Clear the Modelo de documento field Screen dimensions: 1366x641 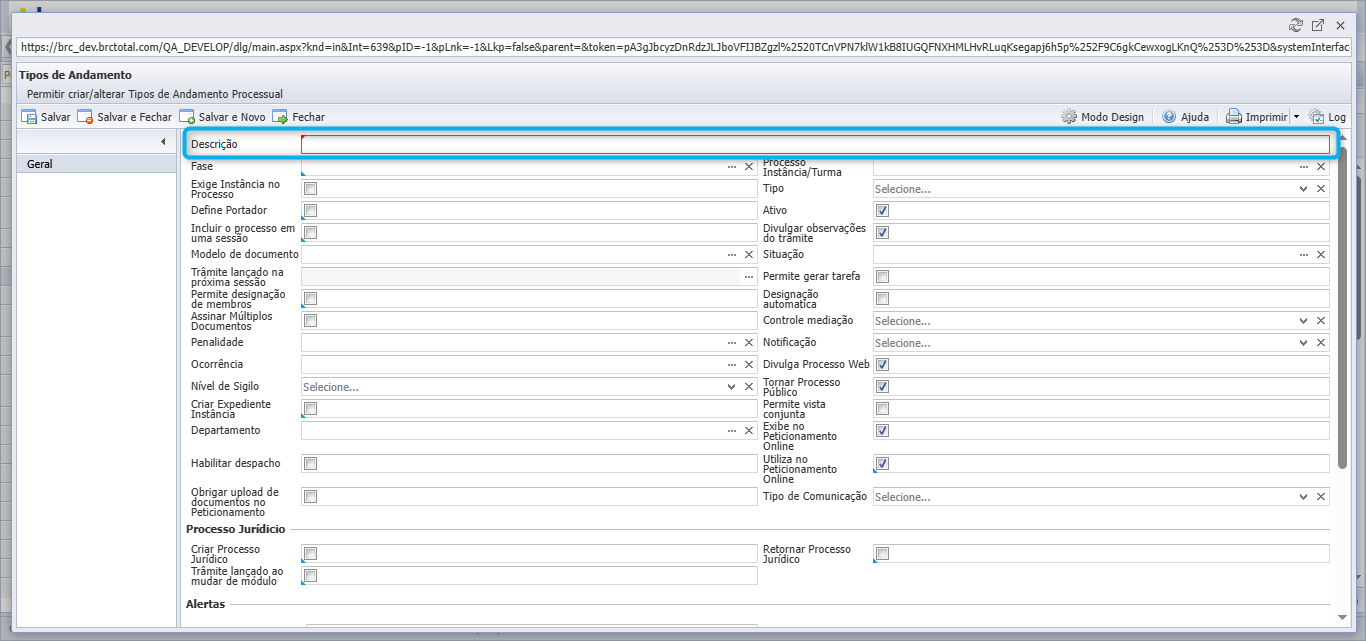[x=748, y=255]
